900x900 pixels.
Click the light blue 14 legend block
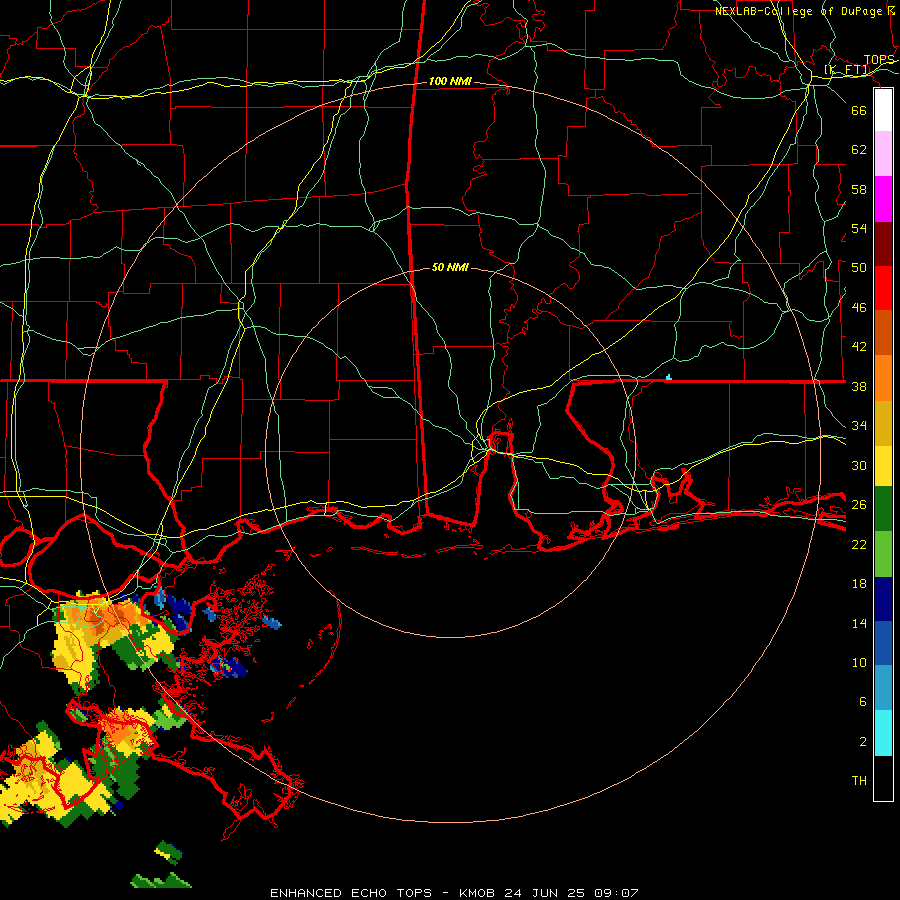click(x=883, y=688)
